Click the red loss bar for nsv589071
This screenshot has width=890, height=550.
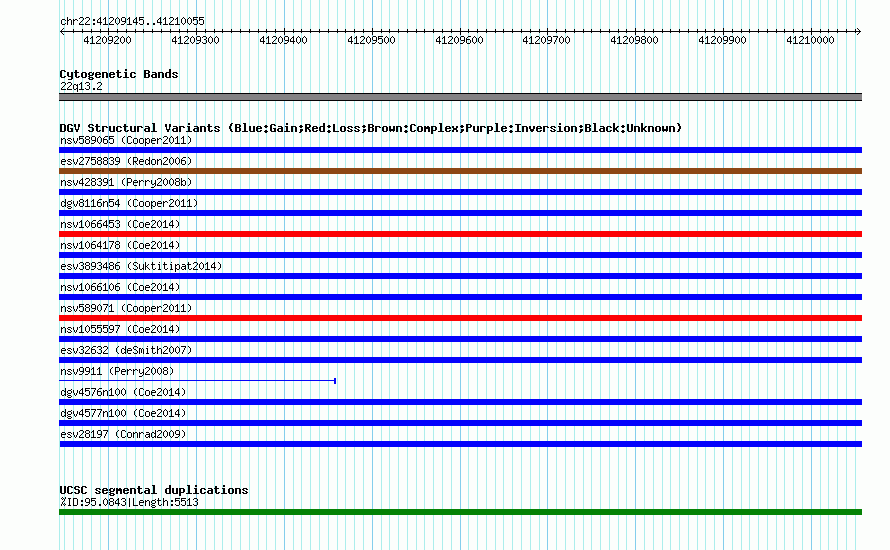pyautogui.click(x=460, y=318)
